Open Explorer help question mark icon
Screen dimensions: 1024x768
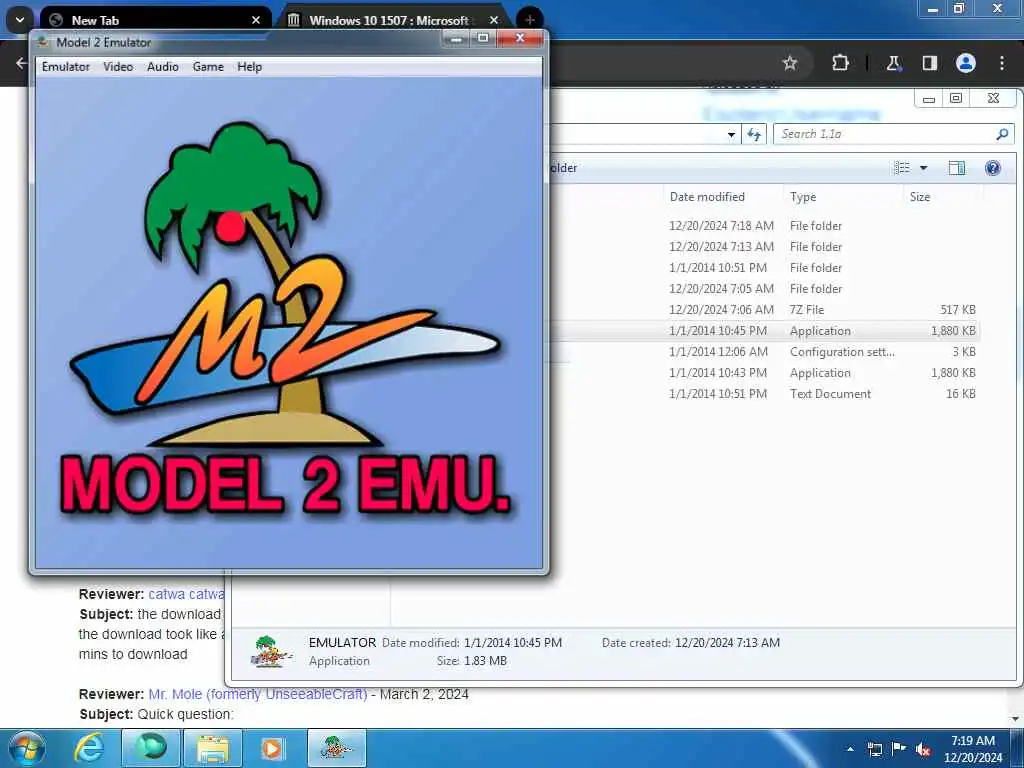[993, 168]
